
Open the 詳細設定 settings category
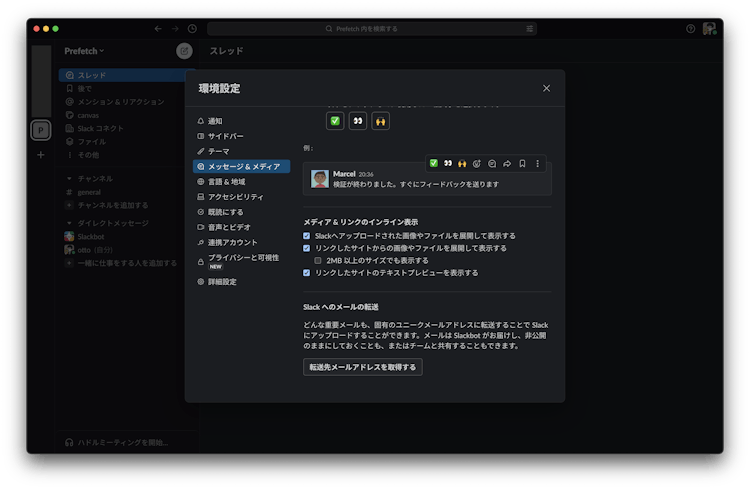coord(222,282)
